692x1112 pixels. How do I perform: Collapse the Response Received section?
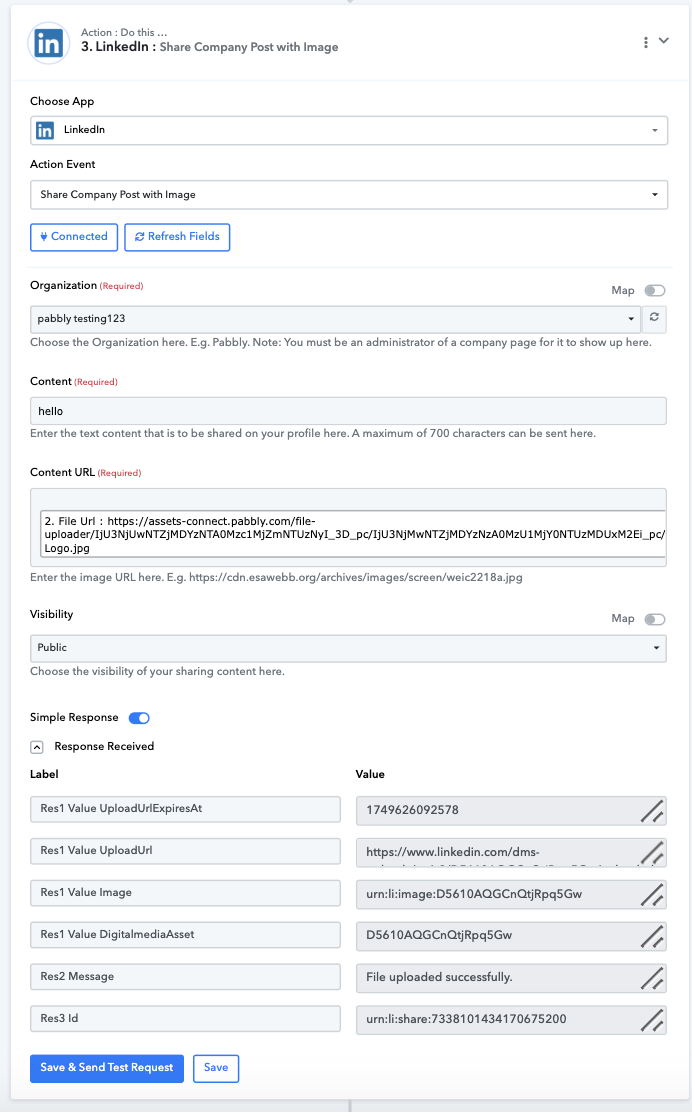(37, 747)
